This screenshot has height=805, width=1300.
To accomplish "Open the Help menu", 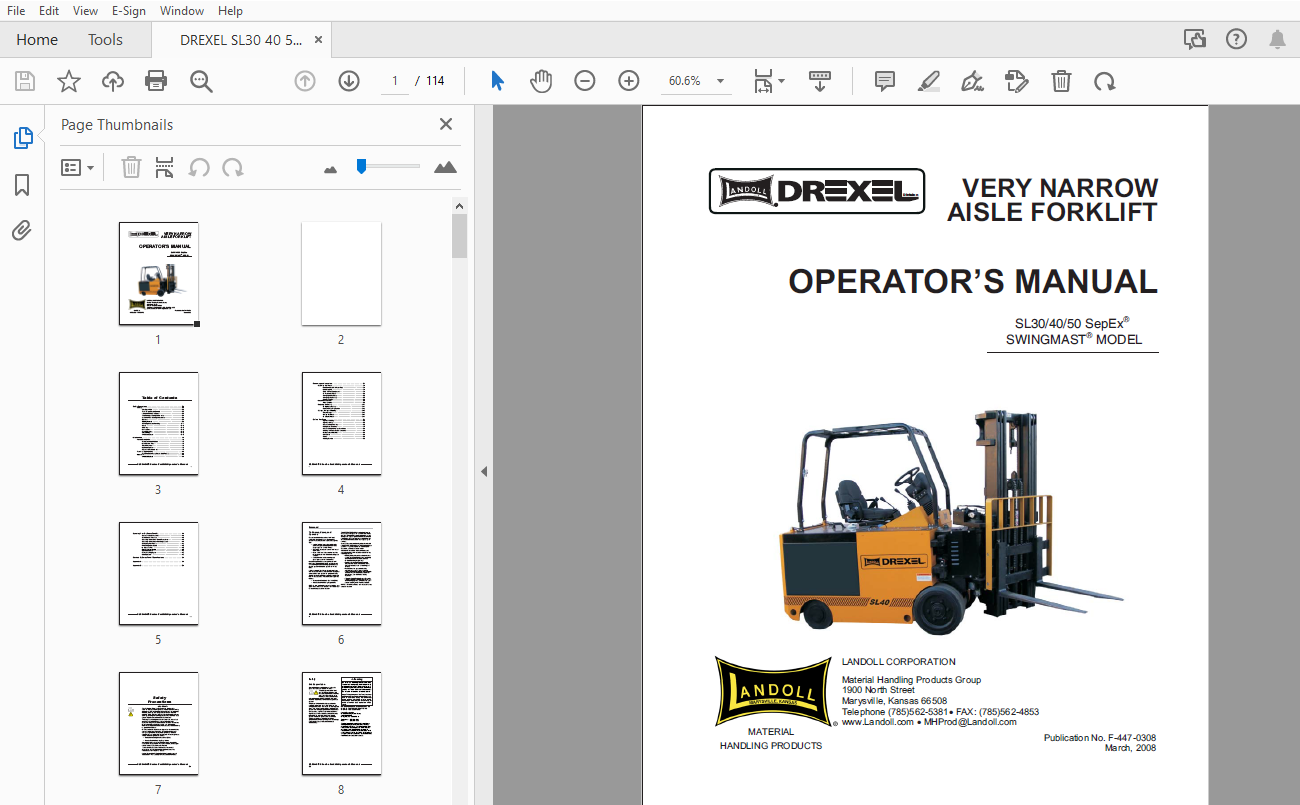I will click(230, 10).
